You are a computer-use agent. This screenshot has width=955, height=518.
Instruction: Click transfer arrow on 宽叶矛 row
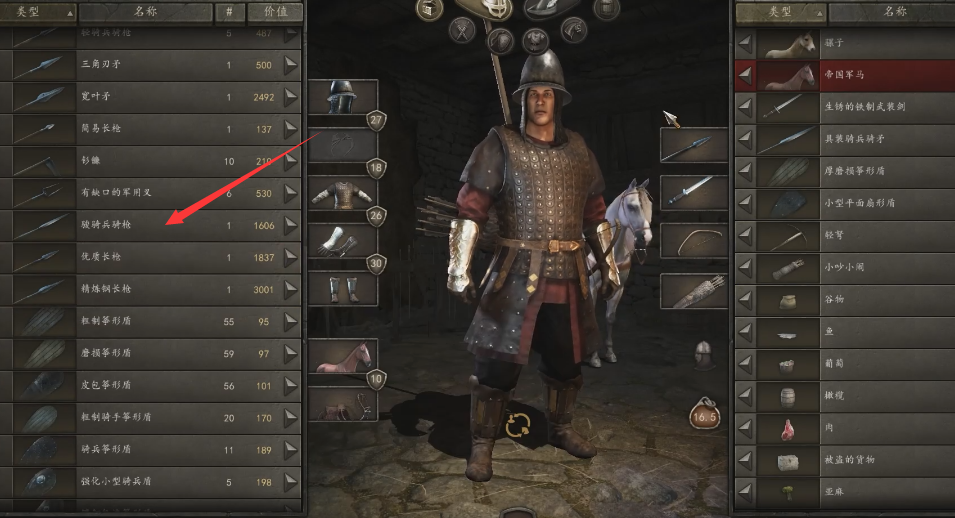coord(291,96)
